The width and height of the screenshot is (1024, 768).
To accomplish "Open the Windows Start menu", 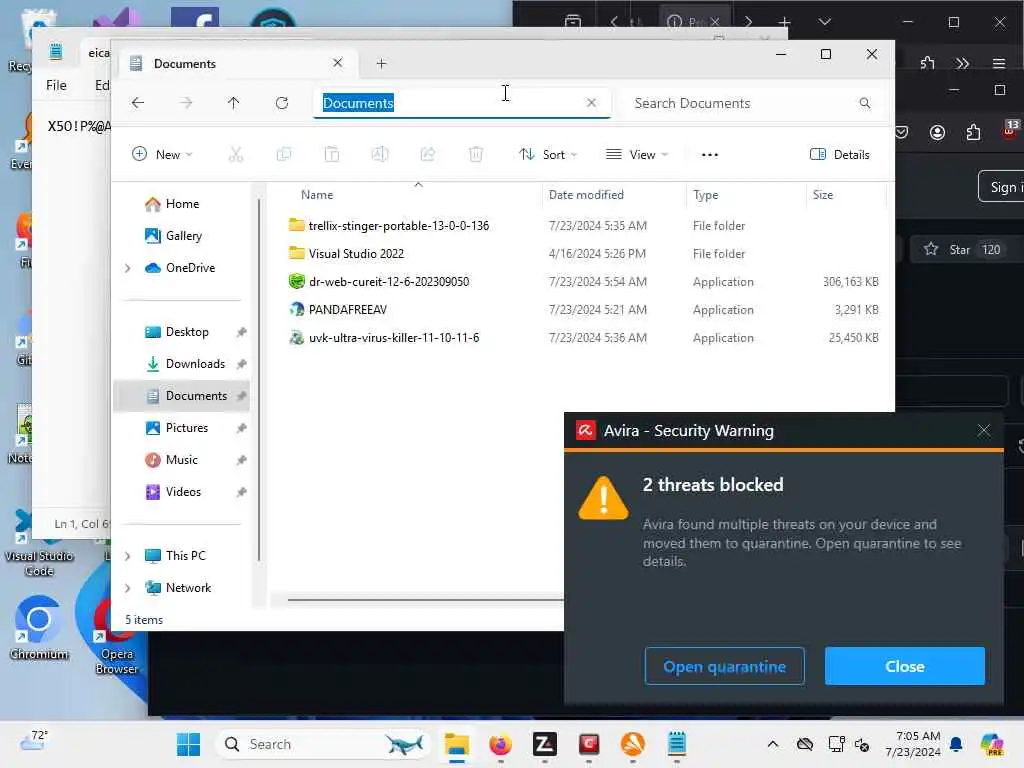I will [x=189, y=744].
